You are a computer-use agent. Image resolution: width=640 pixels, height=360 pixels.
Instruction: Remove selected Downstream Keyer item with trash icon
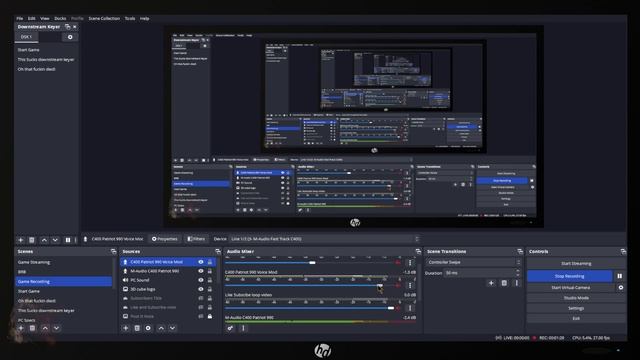[x=32, y=240]
